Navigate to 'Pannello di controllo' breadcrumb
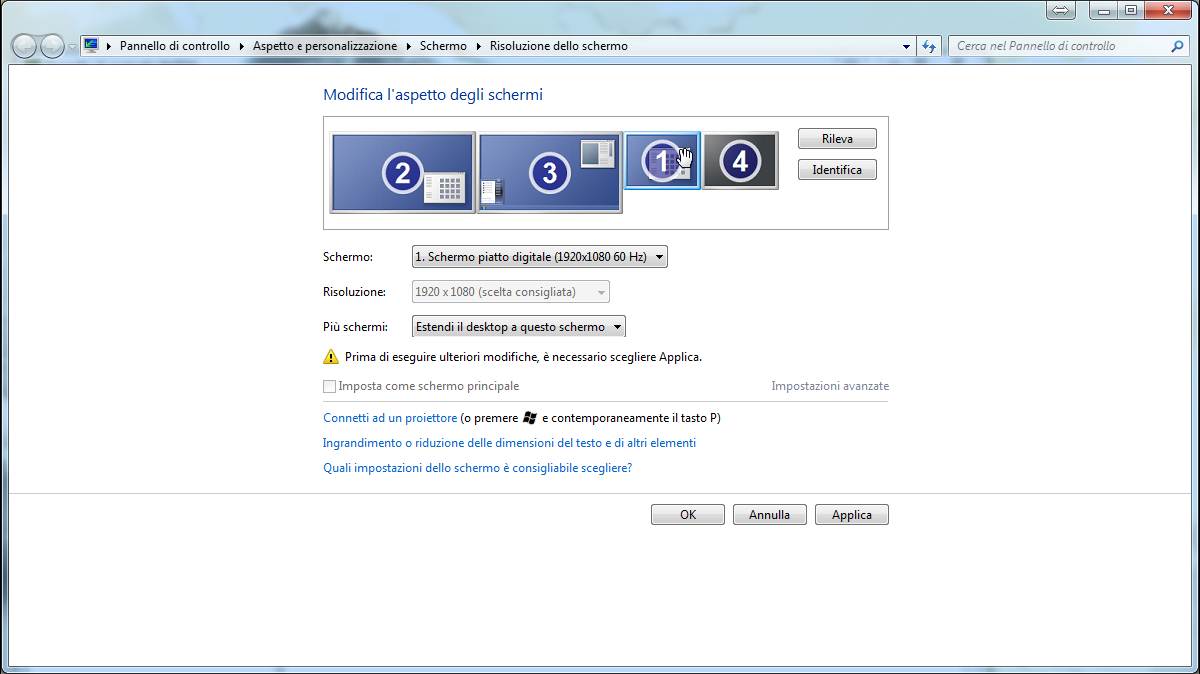The height and width of the screenshot is (674, 1200). 174,46
